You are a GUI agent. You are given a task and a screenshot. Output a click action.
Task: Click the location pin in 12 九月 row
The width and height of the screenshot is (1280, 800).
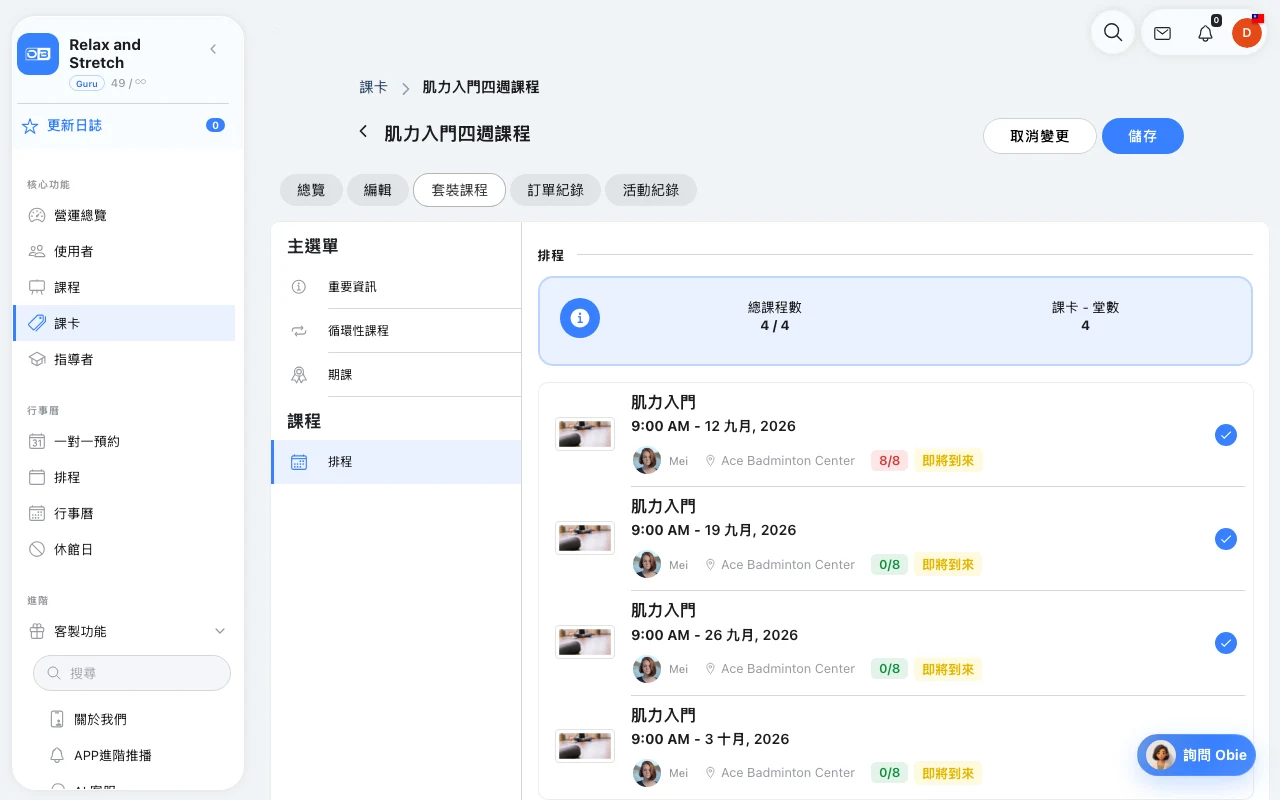pos(710,461)
